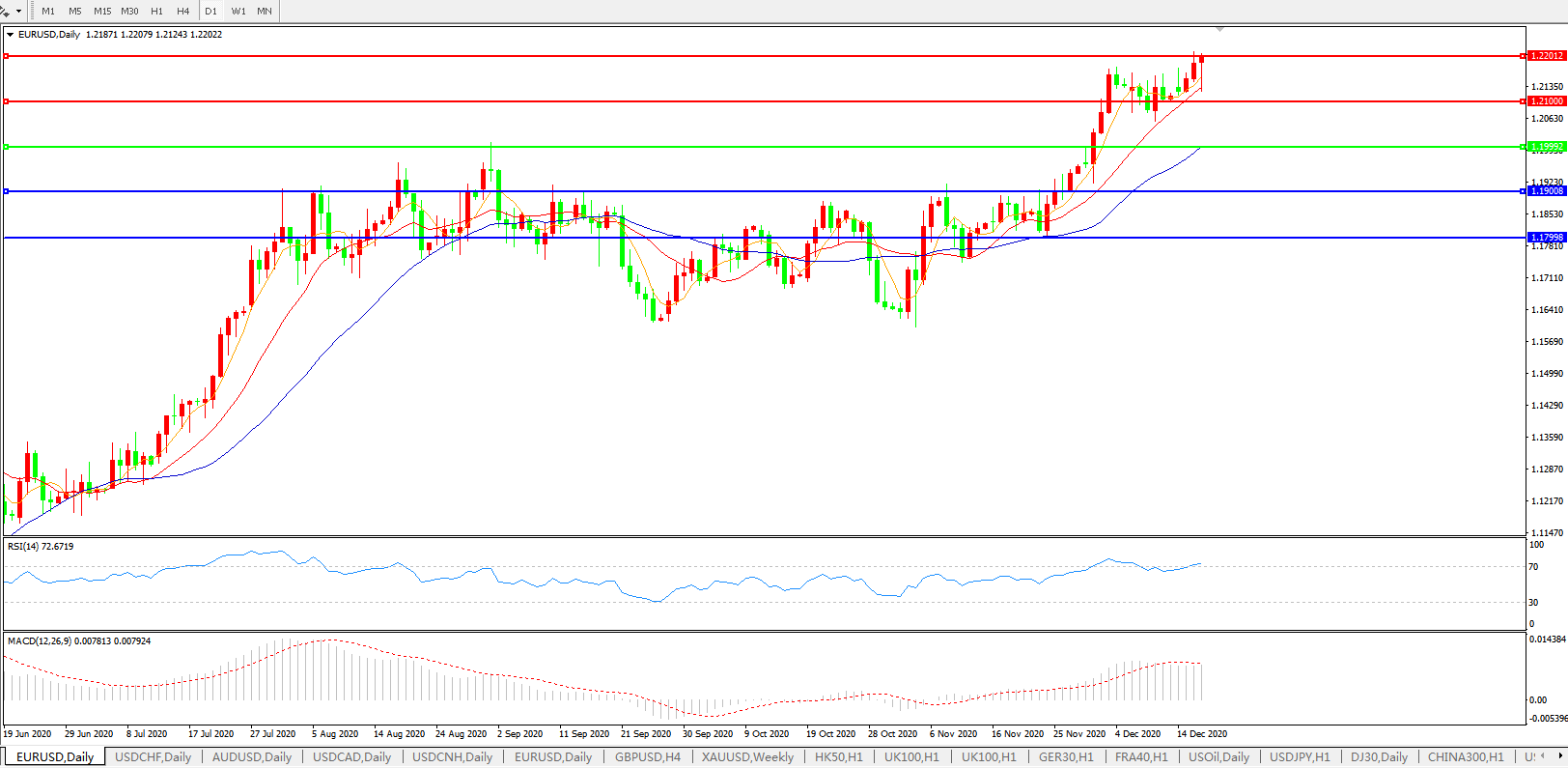Screen dimensions: 1568x768
Task: Click the blue 1.19008 price level tag
Action: (x=1547, y=191)
